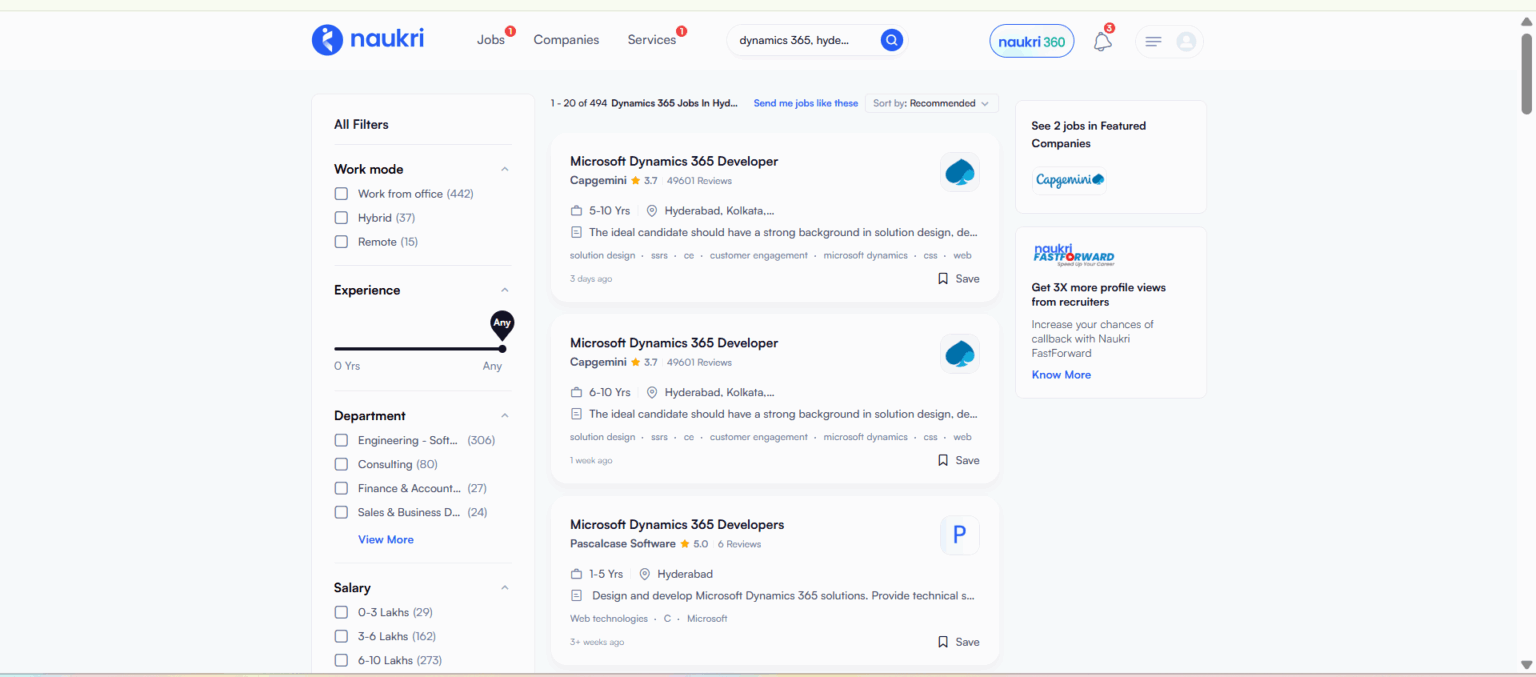
Task: Open the Companies menu
Action: [566, 40]
